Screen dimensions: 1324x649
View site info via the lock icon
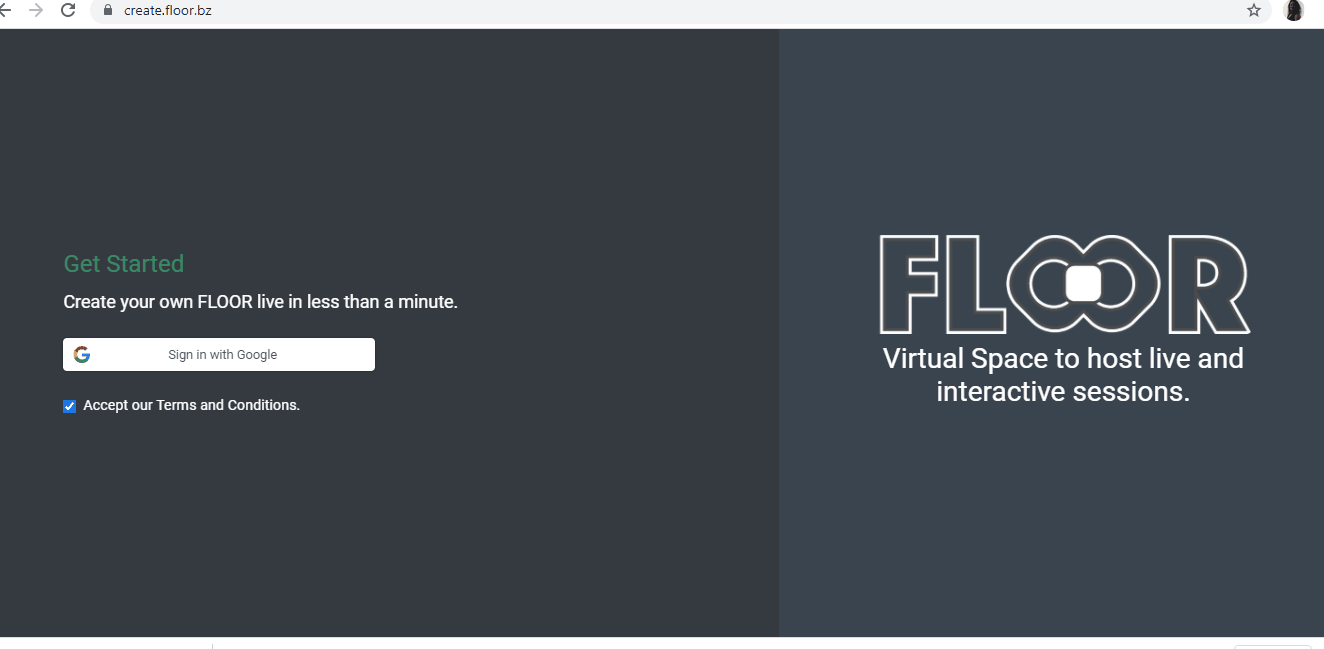coord(108,10)
